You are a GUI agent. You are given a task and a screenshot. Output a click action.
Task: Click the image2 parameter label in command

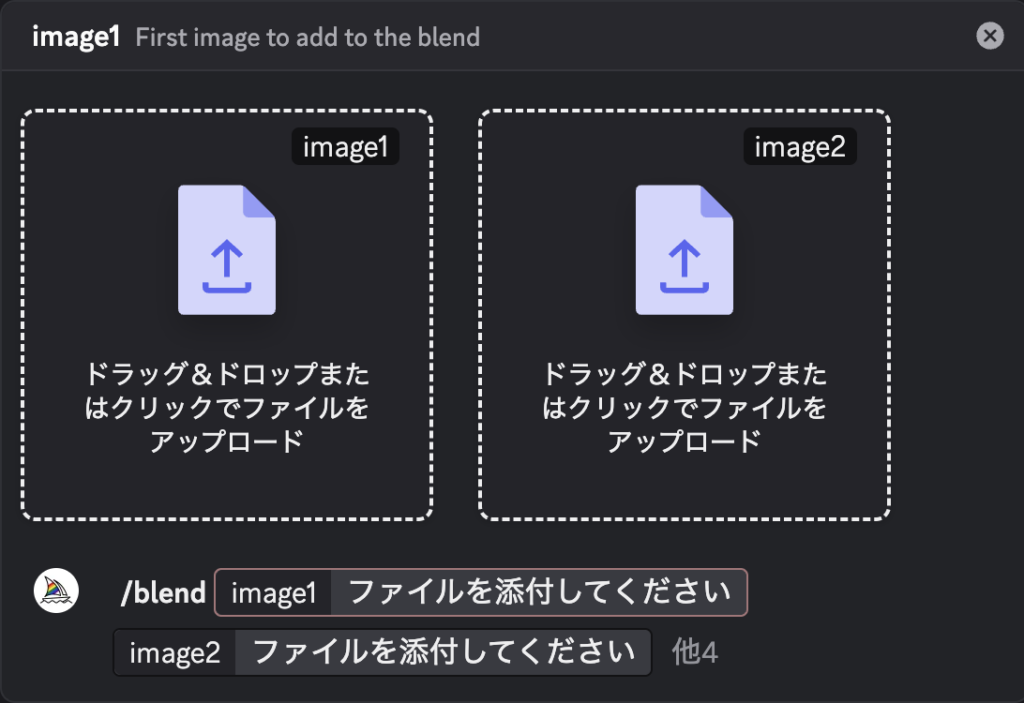tap(175, 653)
